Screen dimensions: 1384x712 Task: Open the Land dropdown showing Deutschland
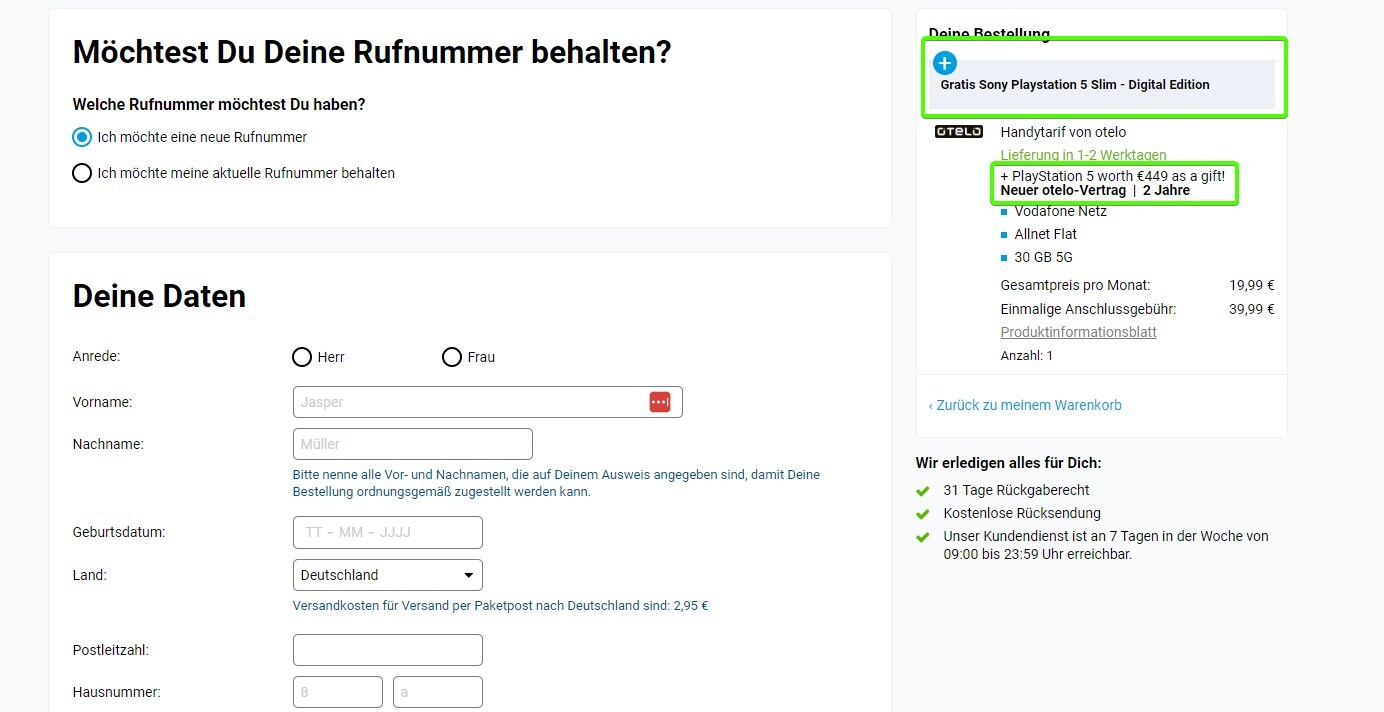[x=387, y=575]
